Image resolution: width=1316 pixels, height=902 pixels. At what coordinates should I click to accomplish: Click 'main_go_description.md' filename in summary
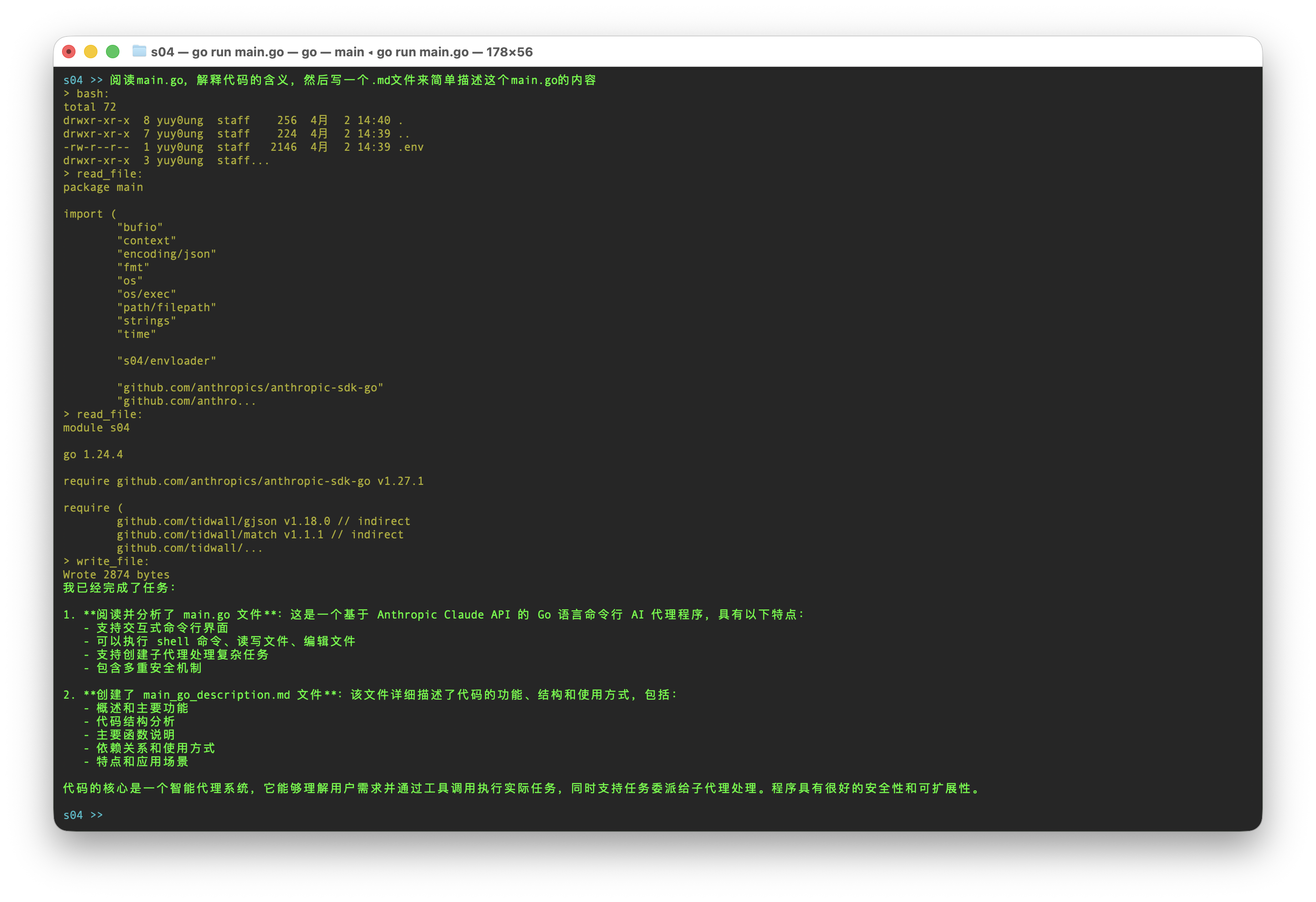click(x=216, y=695)
